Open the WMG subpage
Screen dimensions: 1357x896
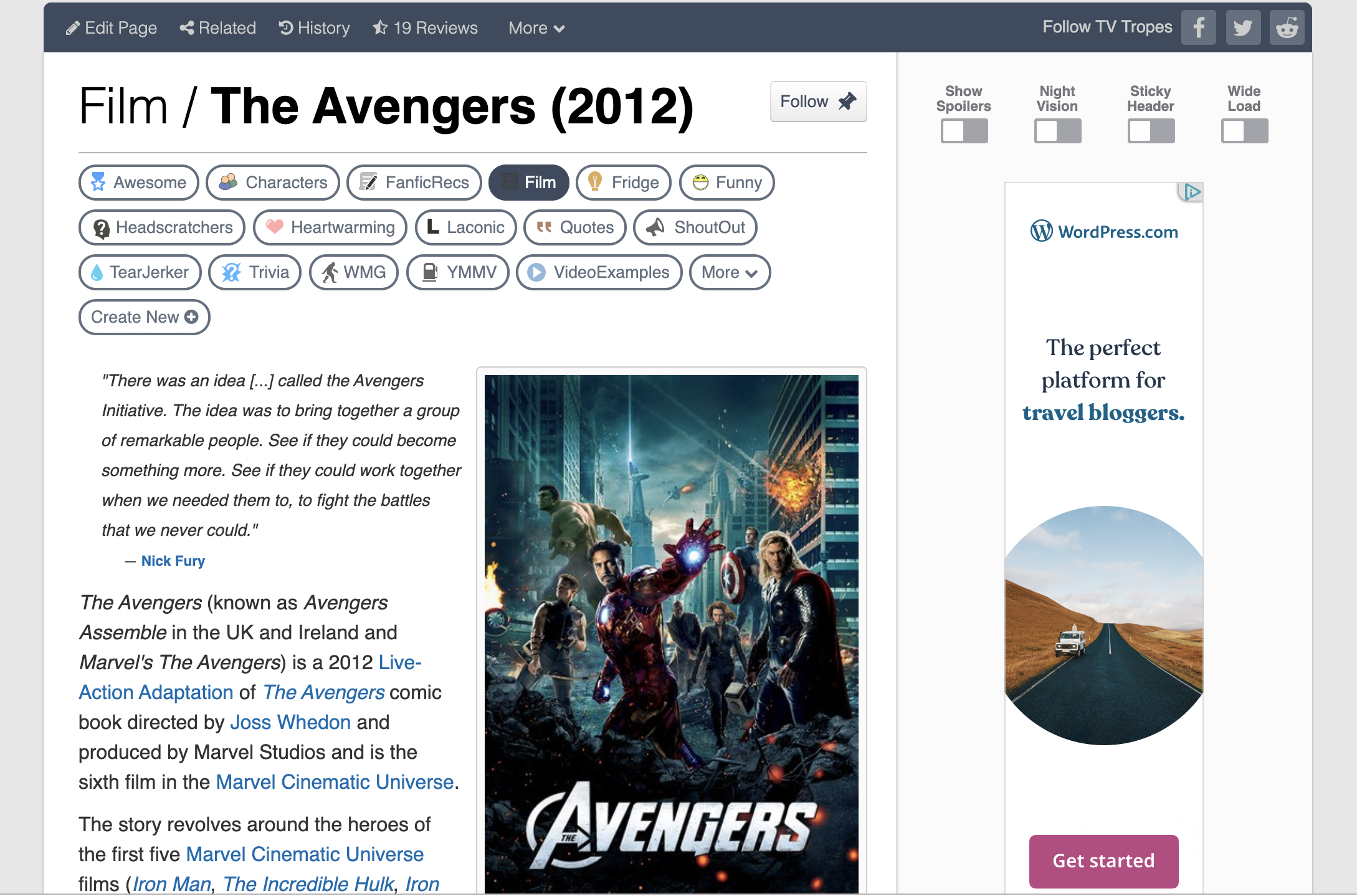354,272
